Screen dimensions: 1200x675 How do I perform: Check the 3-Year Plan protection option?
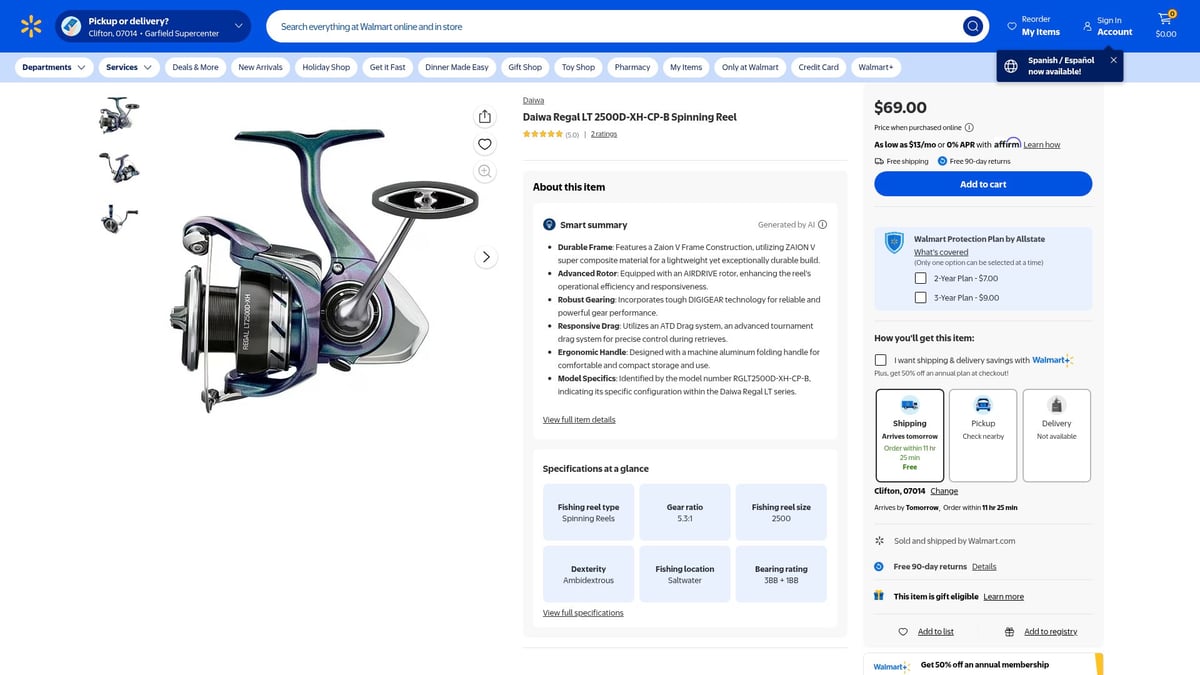(x=920, y=295)
